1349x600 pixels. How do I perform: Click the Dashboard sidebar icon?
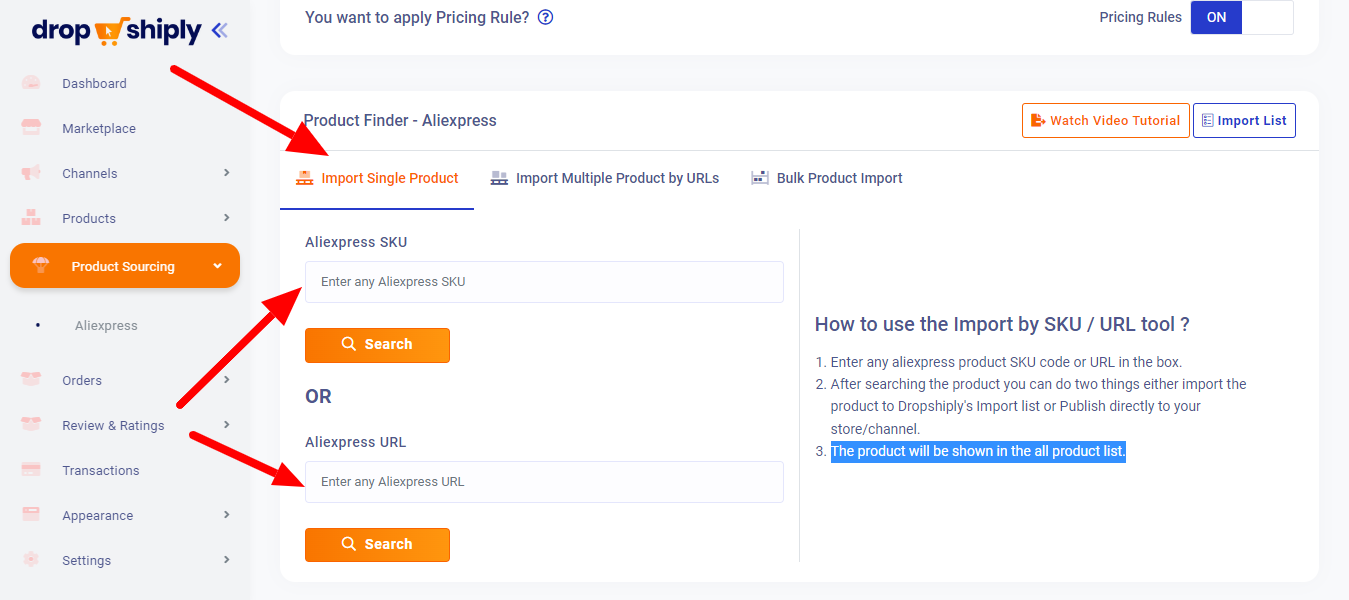click(31, 83)
